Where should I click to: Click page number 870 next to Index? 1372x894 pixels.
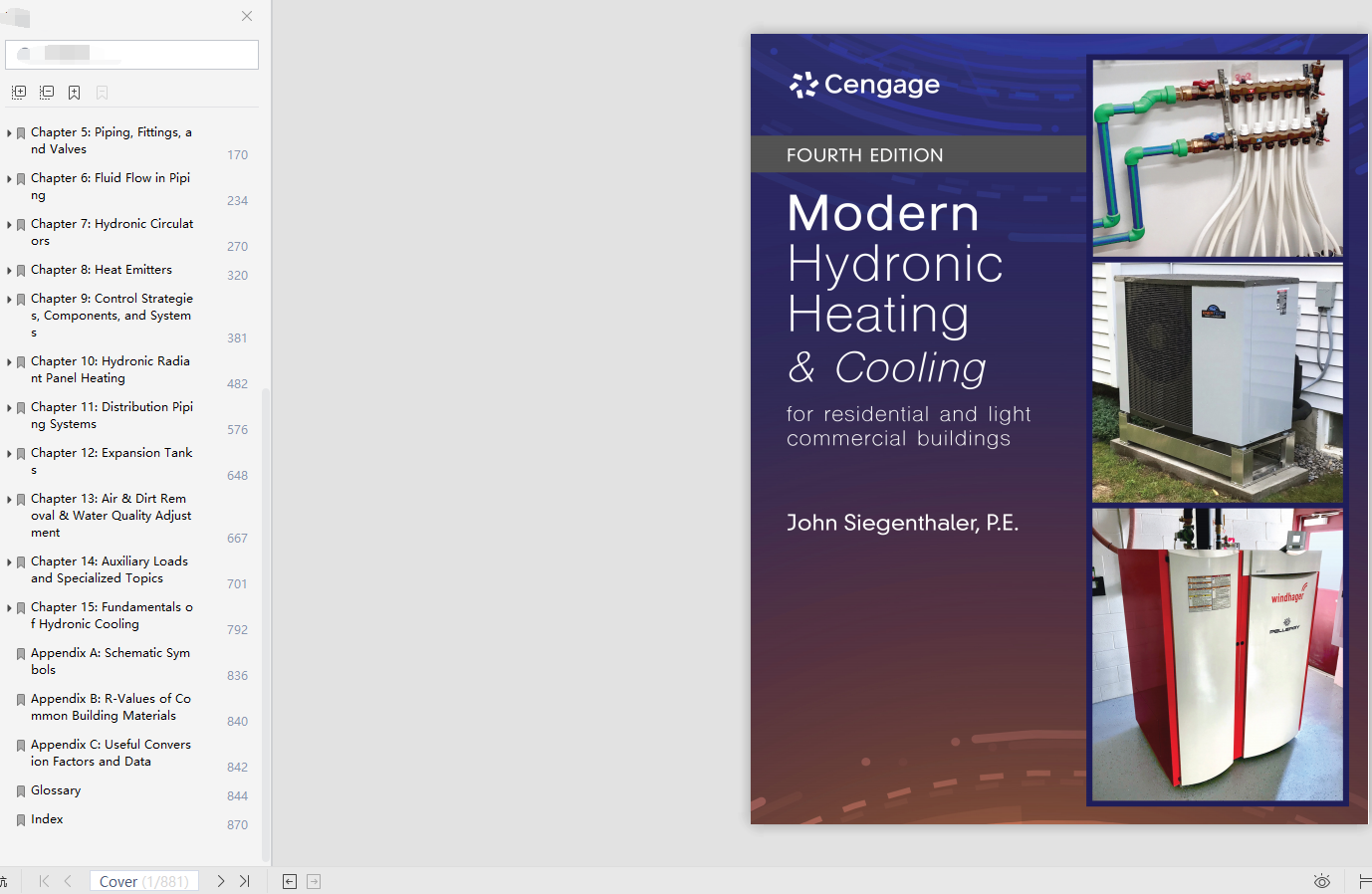(x=237, y=825)
